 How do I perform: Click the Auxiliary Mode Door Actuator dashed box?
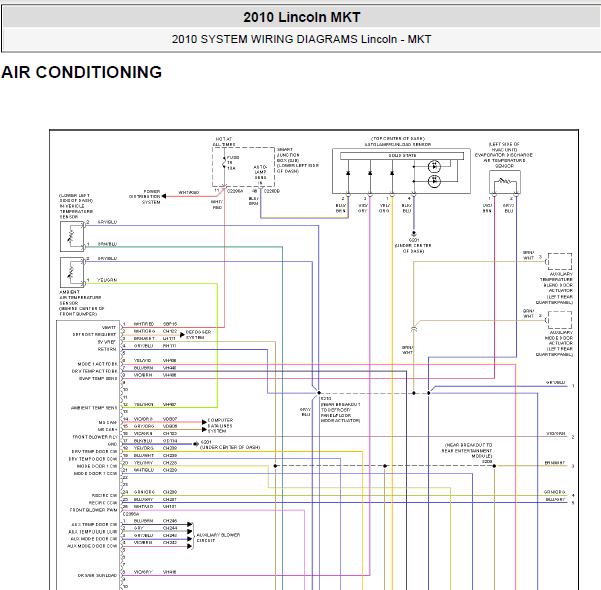click(x=560, y=320)
